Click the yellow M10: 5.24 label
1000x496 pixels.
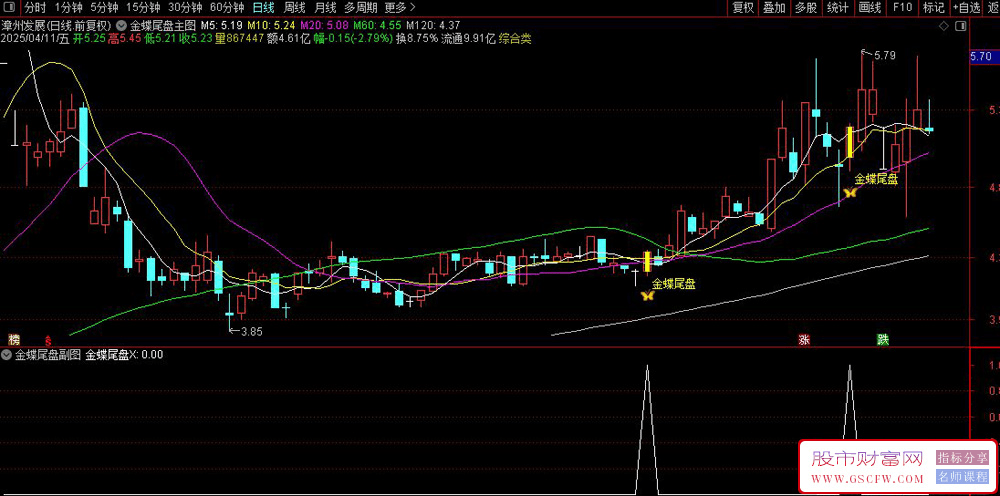coord(272,26)
